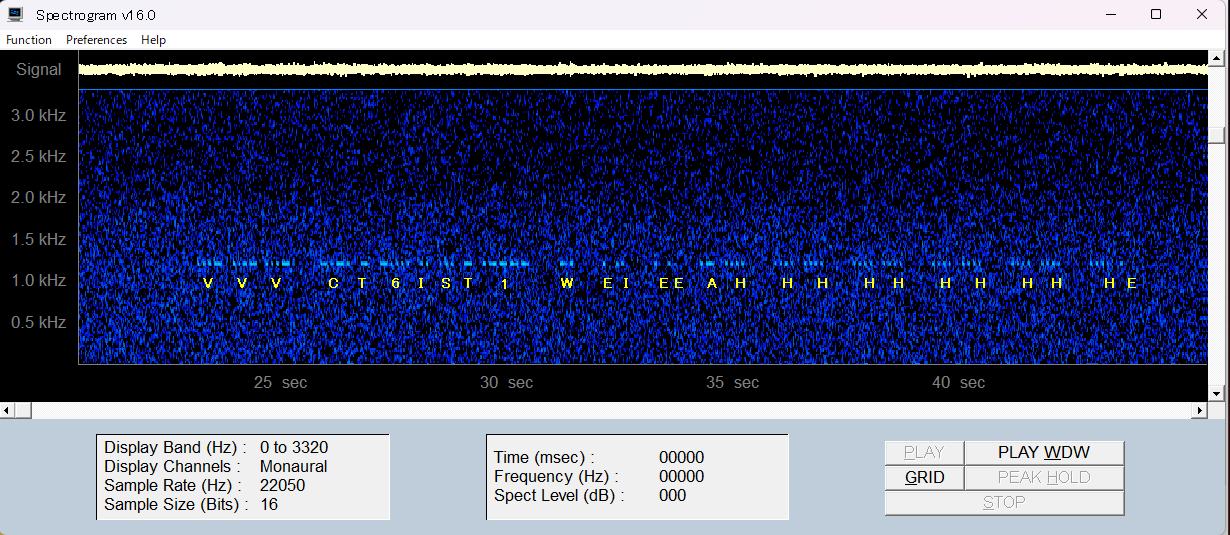Screen dimensions: 1230x535
Task: Click the Frequency (Hz) value 00000
Action: [x=681, y=477]
